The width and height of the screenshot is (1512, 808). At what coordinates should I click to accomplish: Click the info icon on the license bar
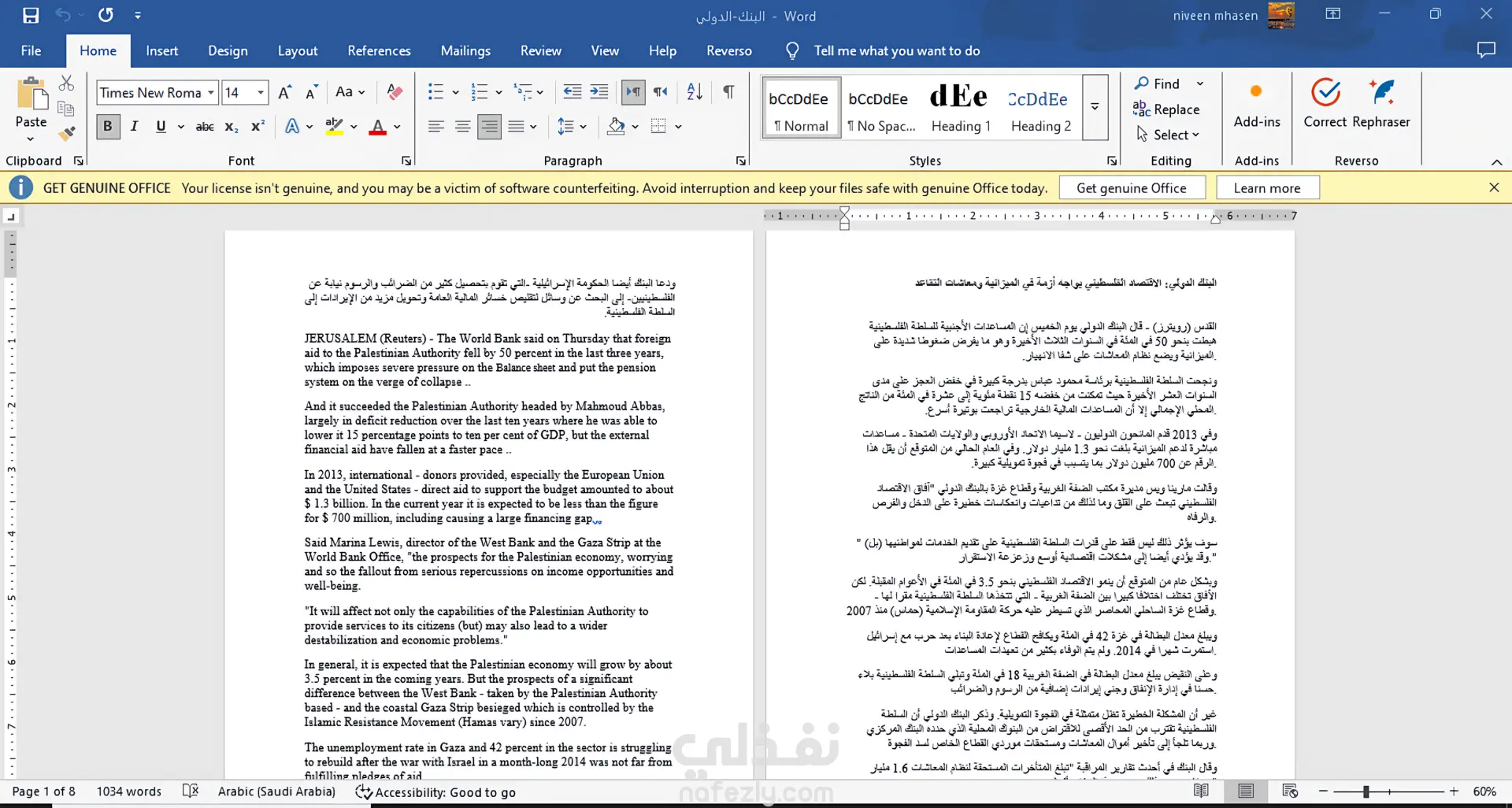pyautogui.click(x=21, y=187)
